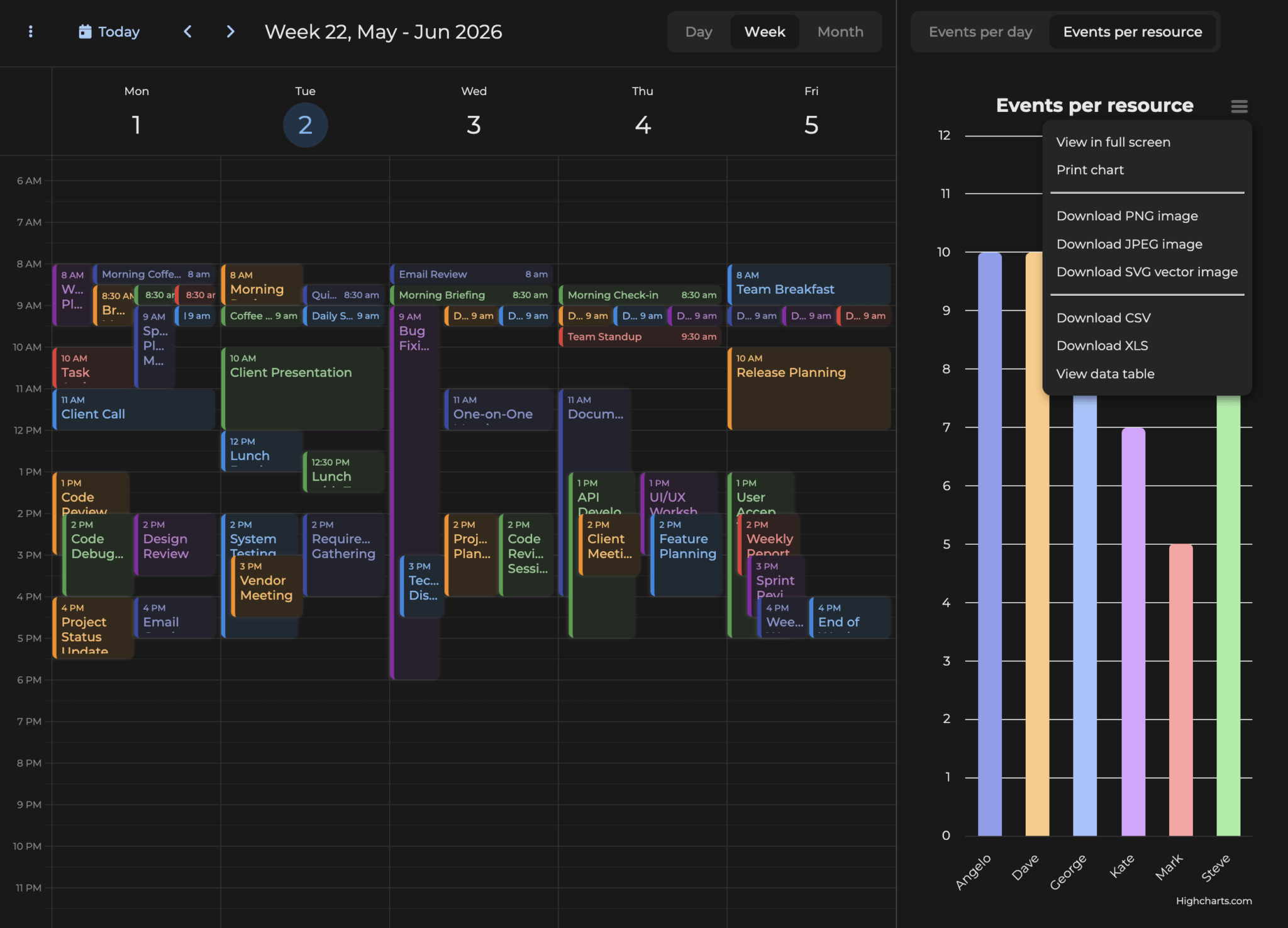The image size is (1288, 928).
Task: Switch to Events per day tab
Action: (980, 31)
